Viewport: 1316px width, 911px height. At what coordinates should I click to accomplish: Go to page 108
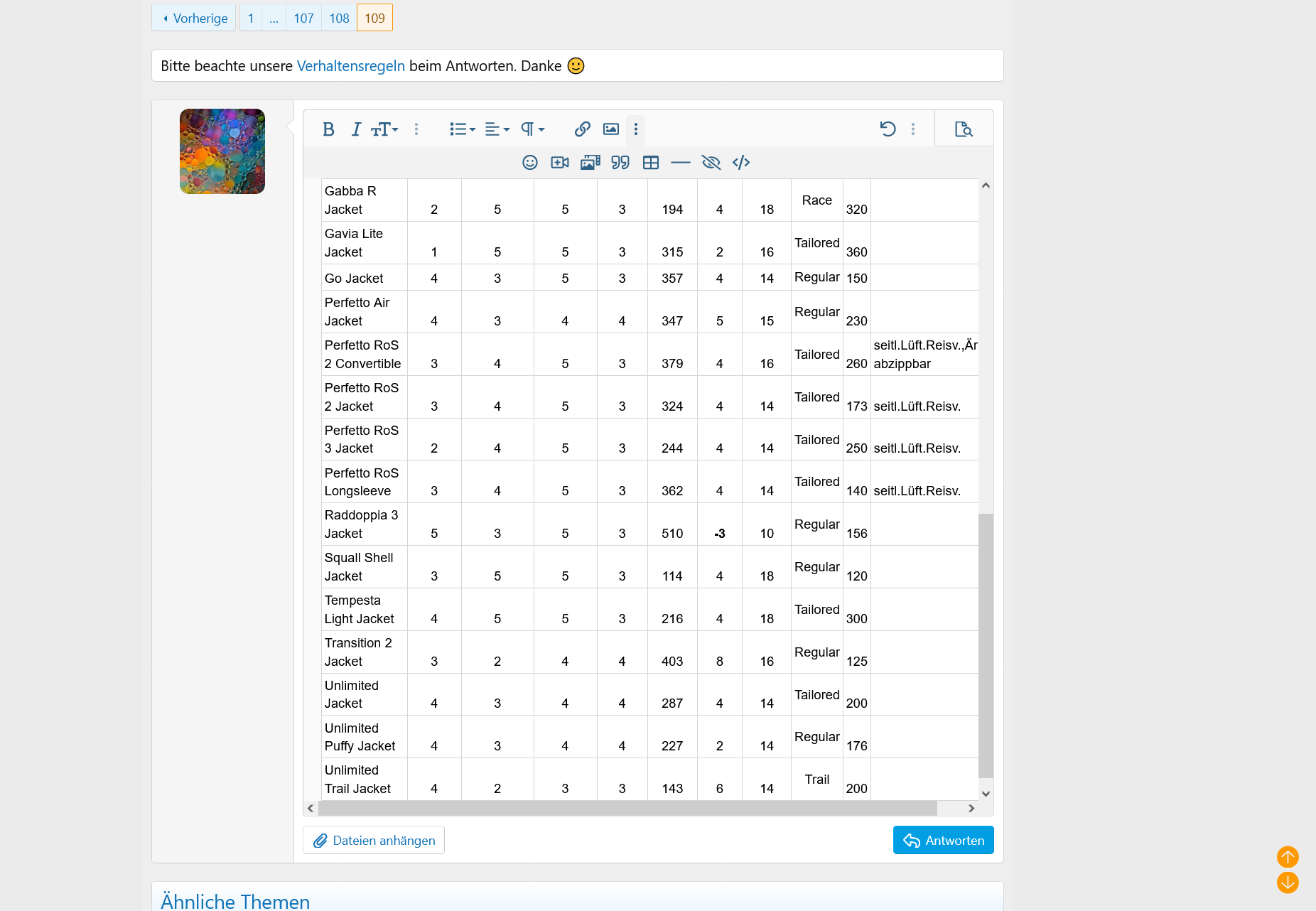tap(339, 18)
